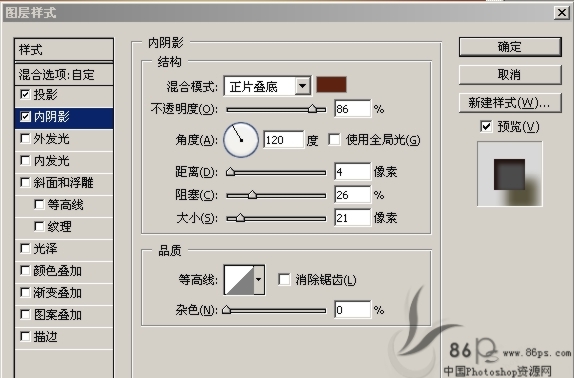The height and width of the screenshot is (378, 574).
Task: Click the angle dial control
Action: coord(241,140)
